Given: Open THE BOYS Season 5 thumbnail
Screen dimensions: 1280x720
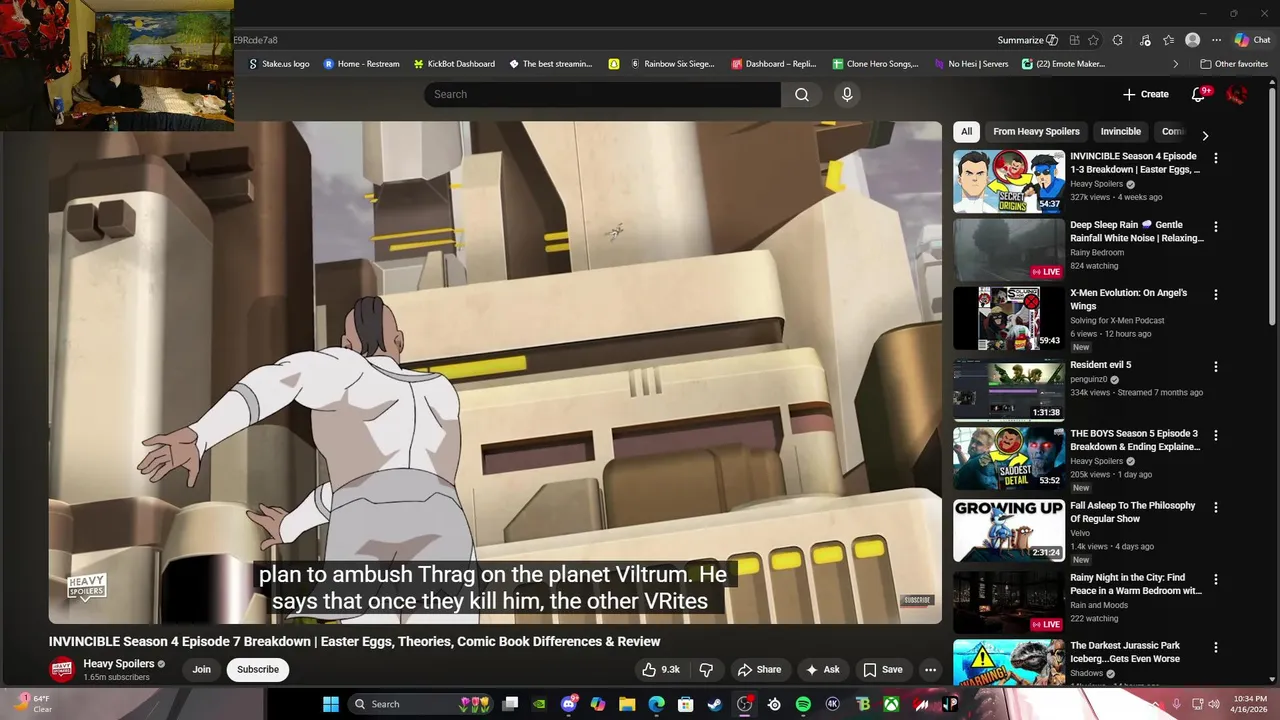Looking at the screenshot, I should click(x=1009, y=459).
